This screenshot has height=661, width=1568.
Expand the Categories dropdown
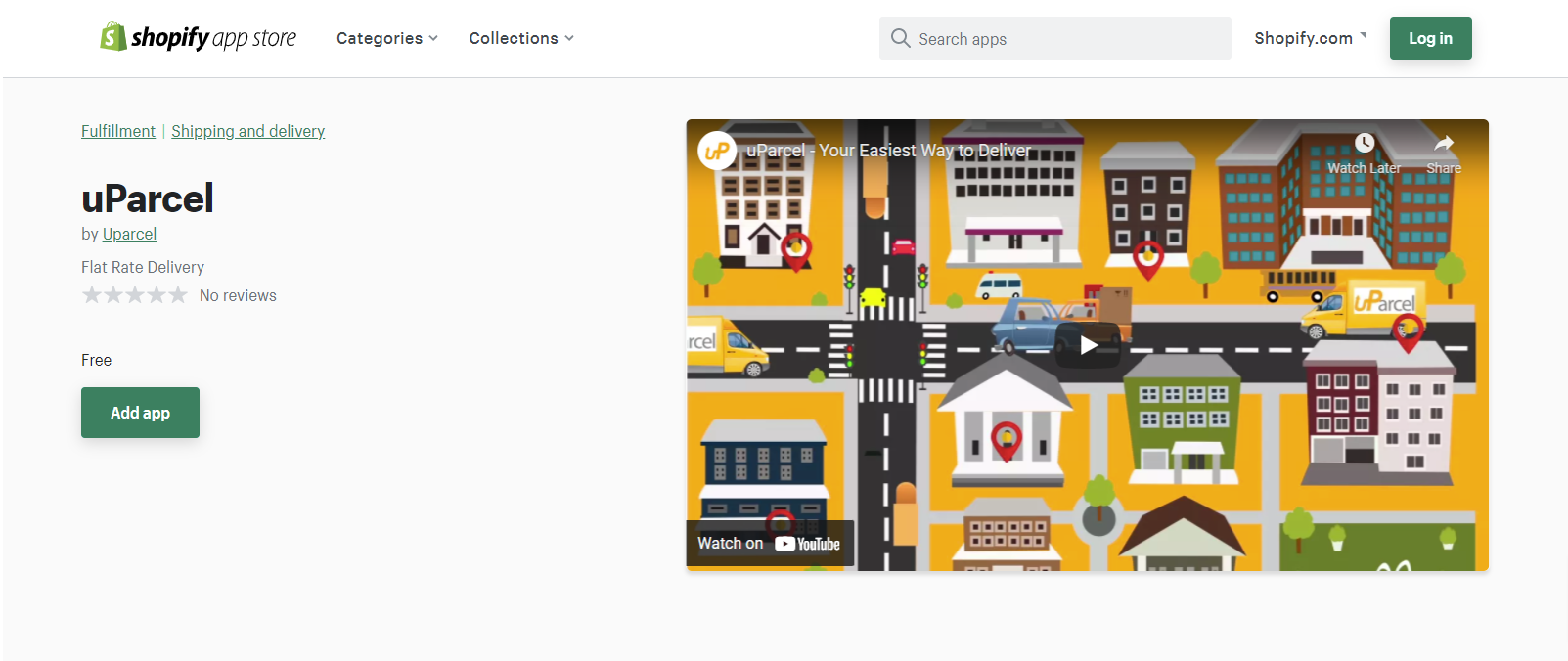(x=387, y=38)
